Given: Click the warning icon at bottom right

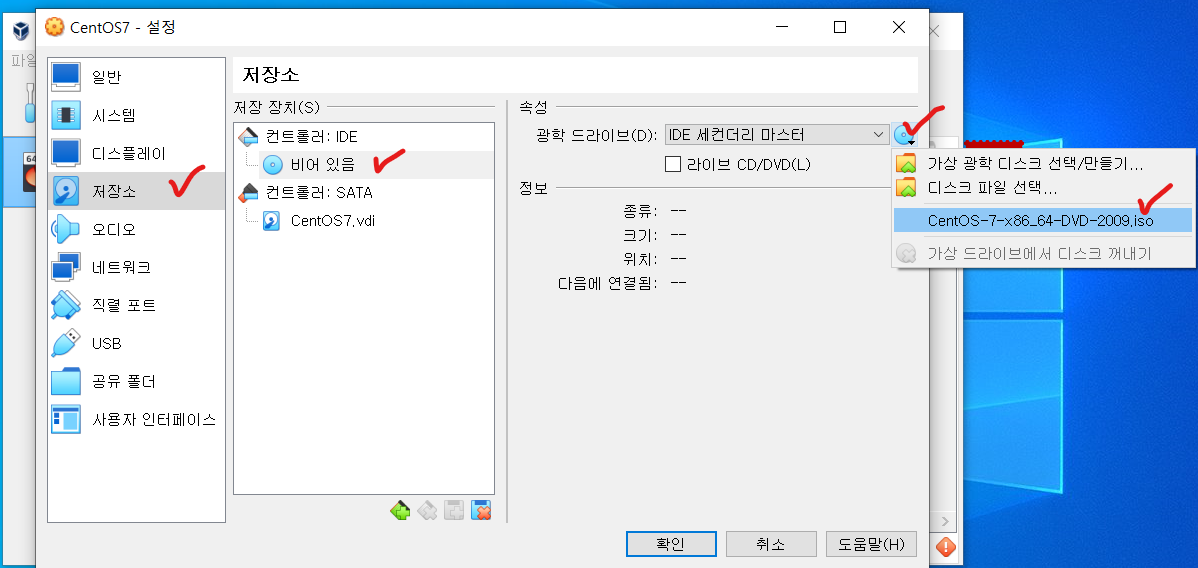Looking at the screenshot, I should [946, 547].
